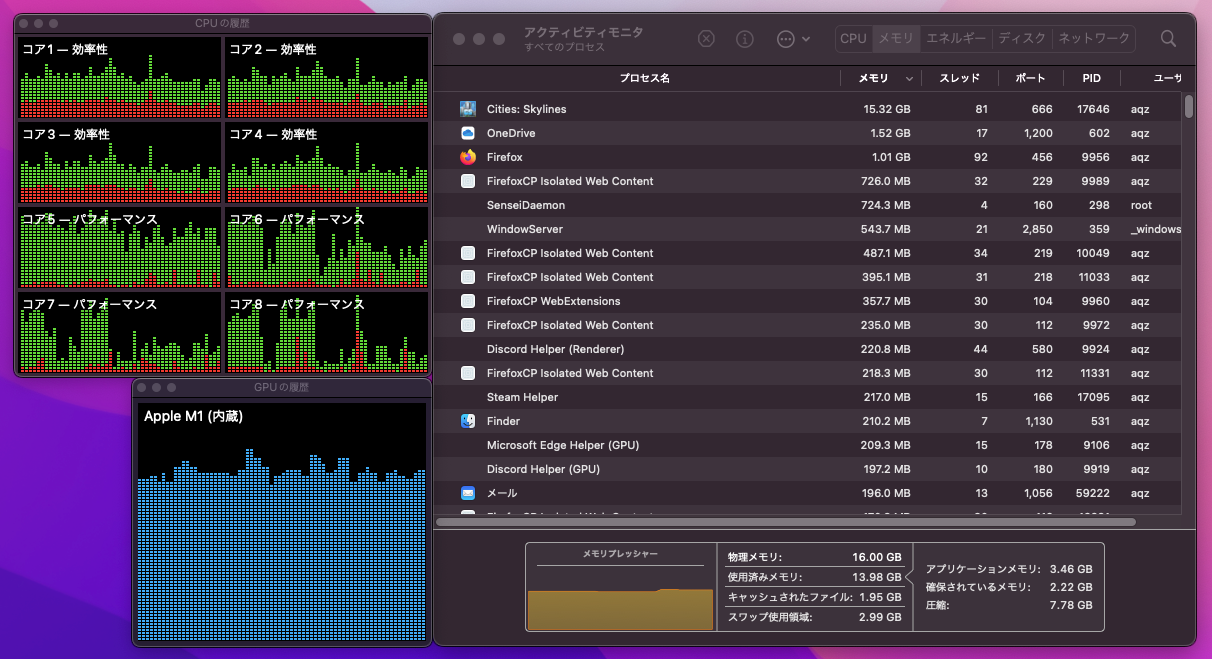Click the Cities: Skylines app icon
Viewport: 1212px width, 659px height.
[x=468, y=109]
